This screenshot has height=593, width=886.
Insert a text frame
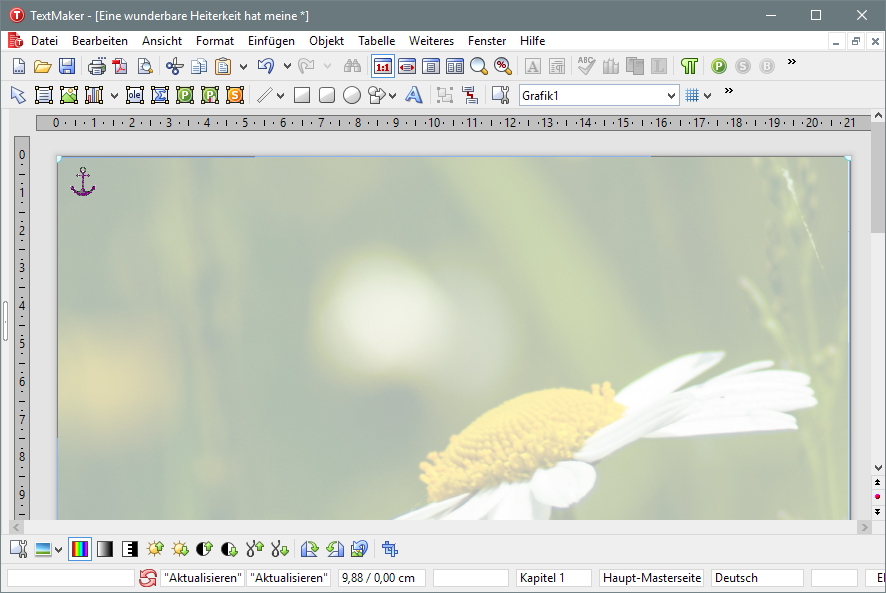pos(44,95)
